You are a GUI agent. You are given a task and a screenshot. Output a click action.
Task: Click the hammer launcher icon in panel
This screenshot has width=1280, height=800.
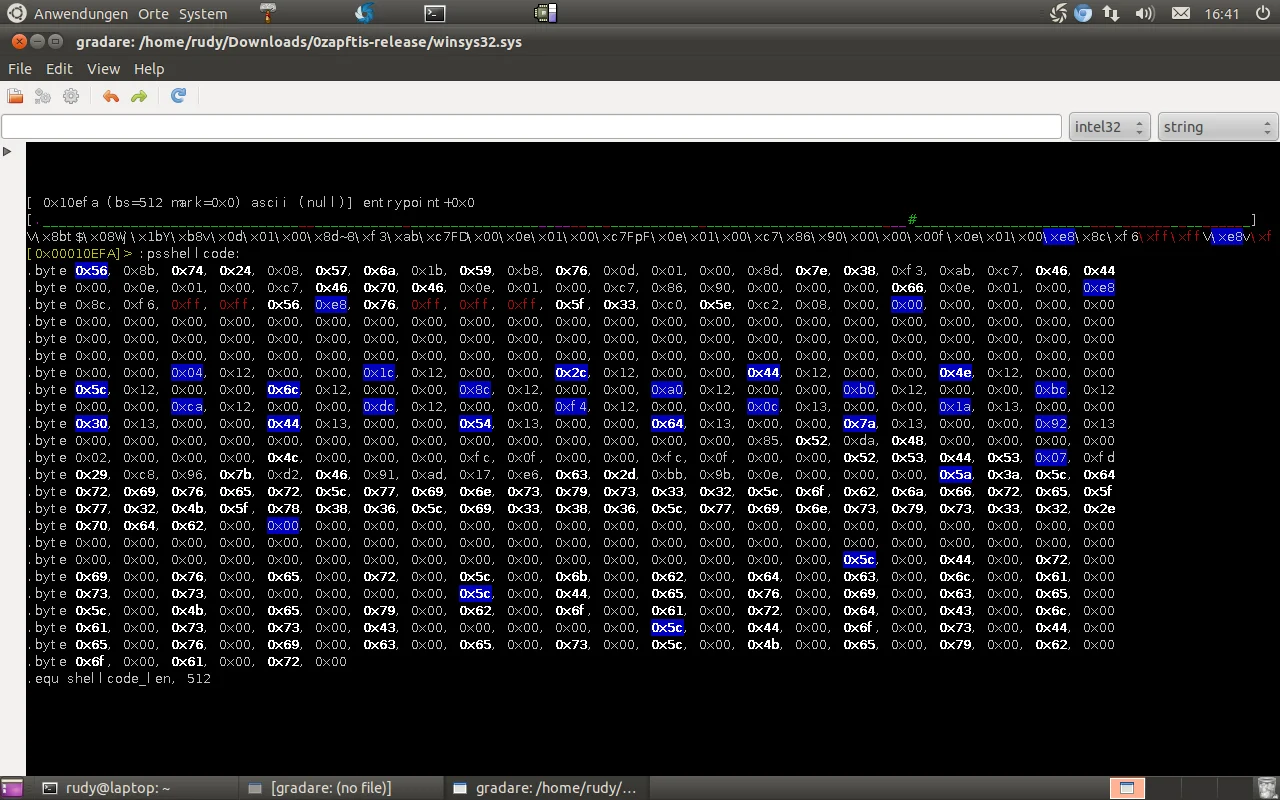pyautogui.click(x=269, y=13)
